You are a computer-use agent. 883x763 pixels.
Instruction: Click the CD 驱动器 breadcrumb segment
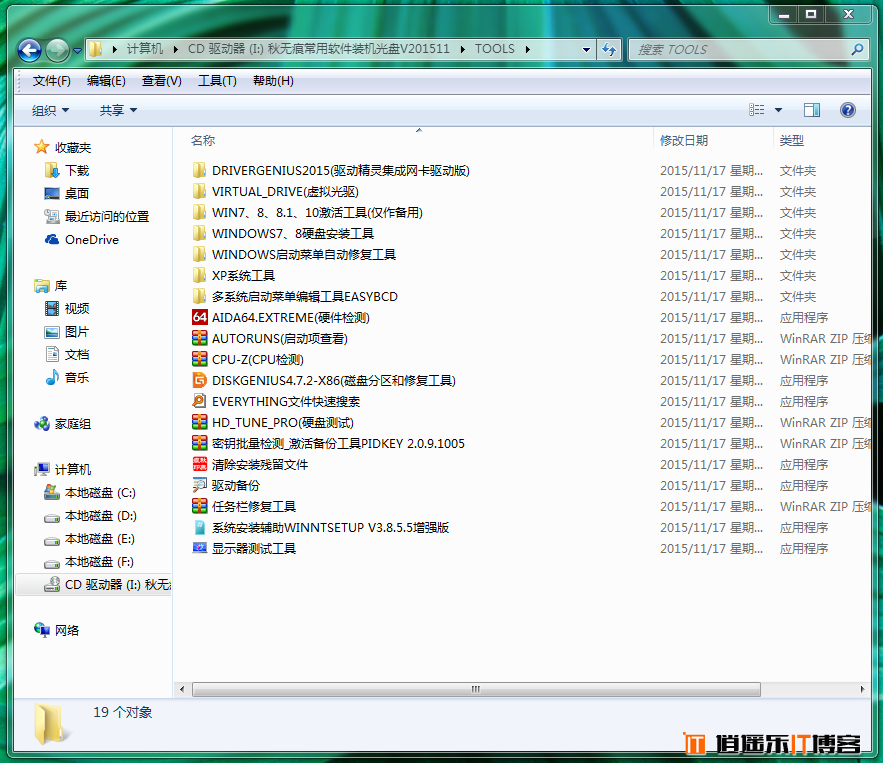pyautogui.click(x=318, y=49)
